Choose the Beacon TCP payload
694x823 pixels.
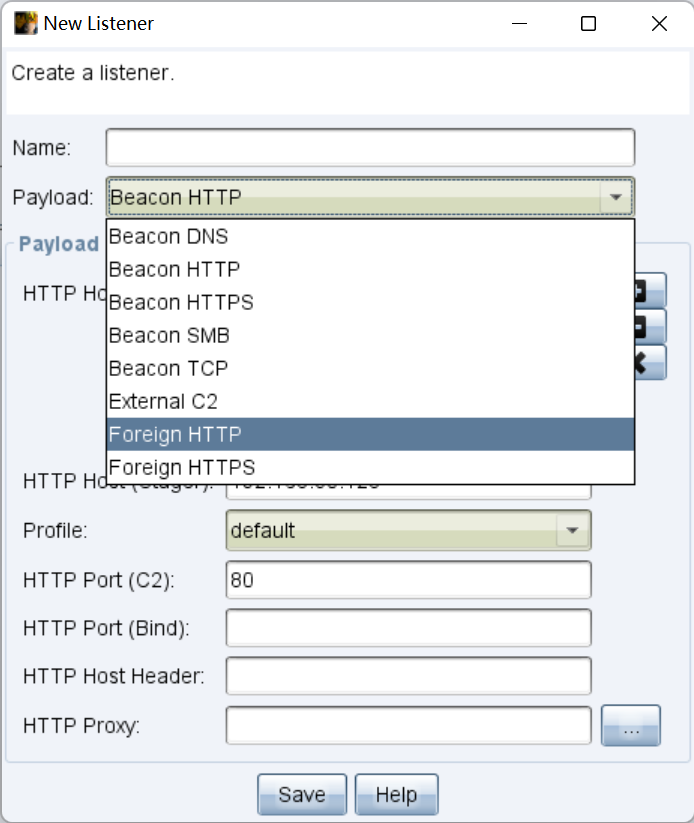[370, 368]
